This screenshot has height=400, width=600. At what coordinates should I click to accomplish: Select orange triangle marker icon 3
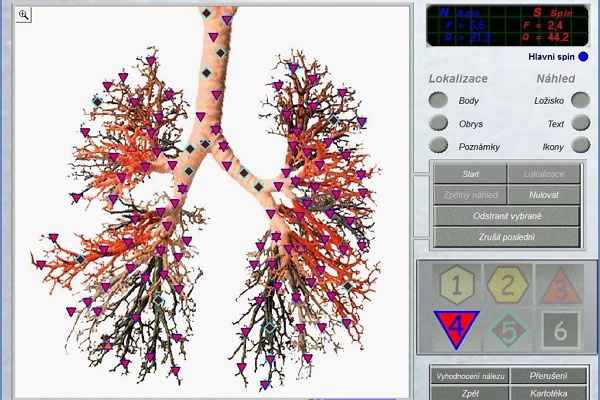click(x=560, y=286)
